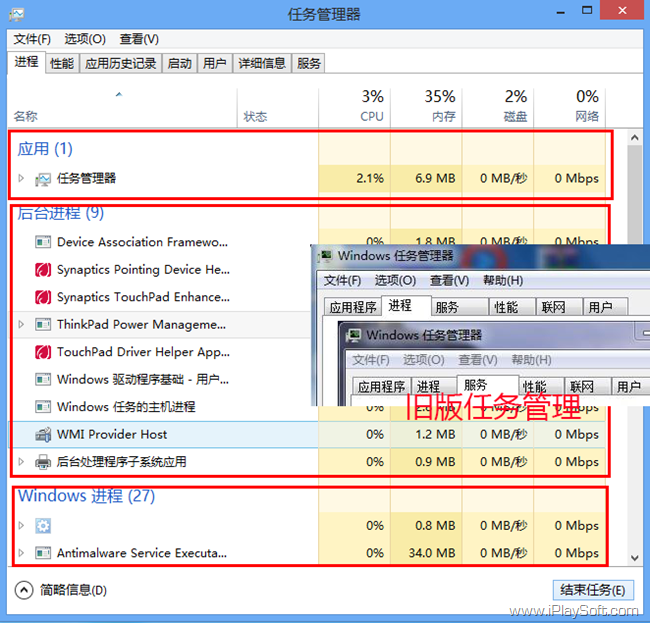Switch to the 性能 tab
The height and width of the screenshot is (623, 650).
click(61, 63)
